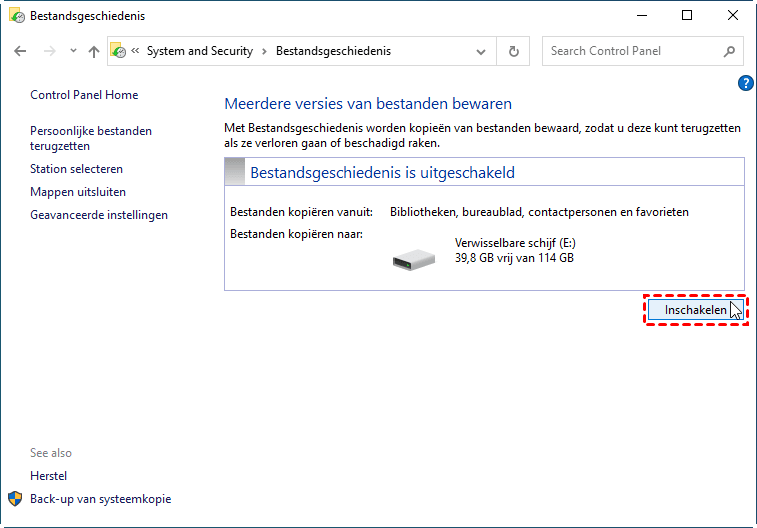
Task: Go to Mappen uitsluiten
Action: [78, 192]
